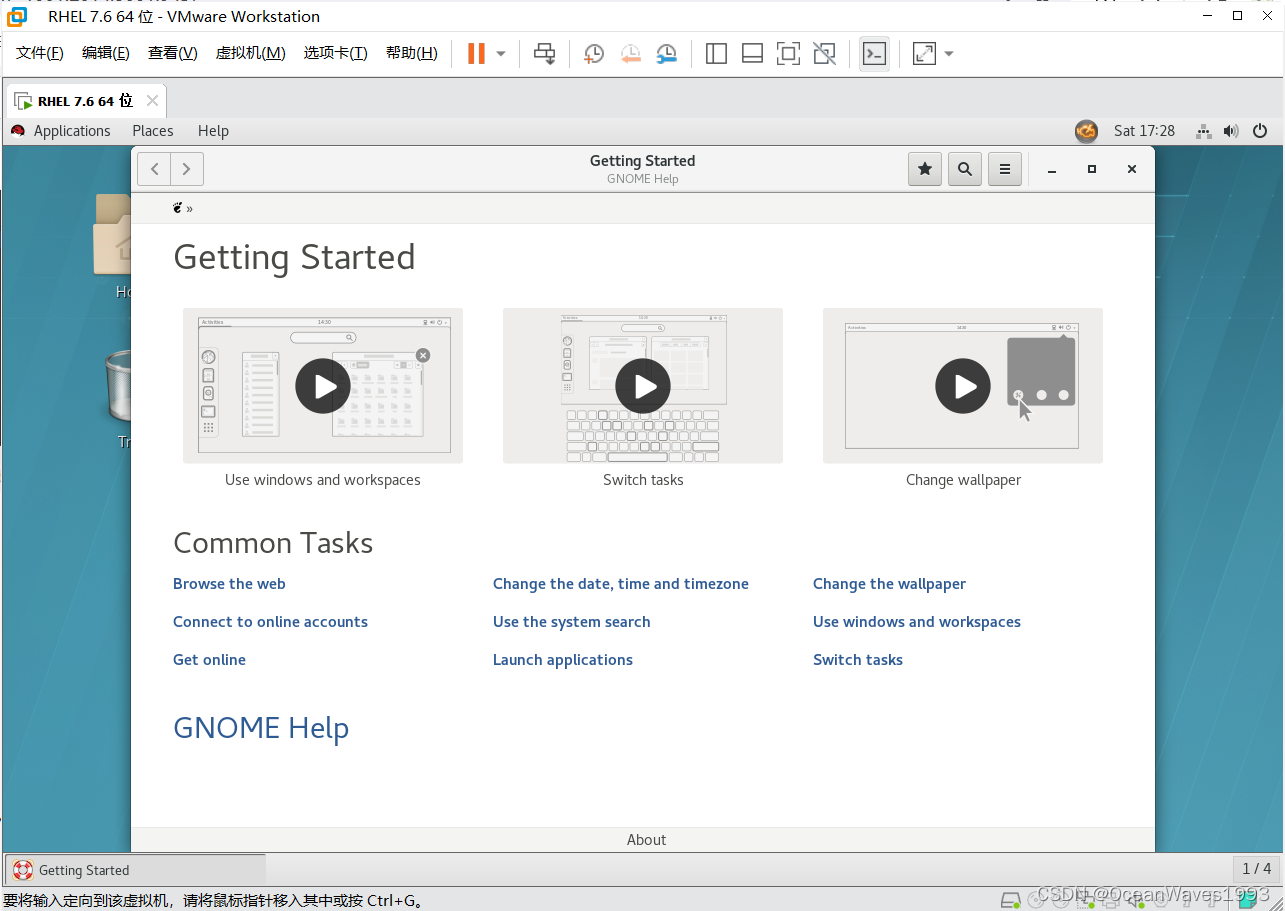Open Use the system search link
The image size is (1285, 911).
pyautogui.click(x=572, y=622)
